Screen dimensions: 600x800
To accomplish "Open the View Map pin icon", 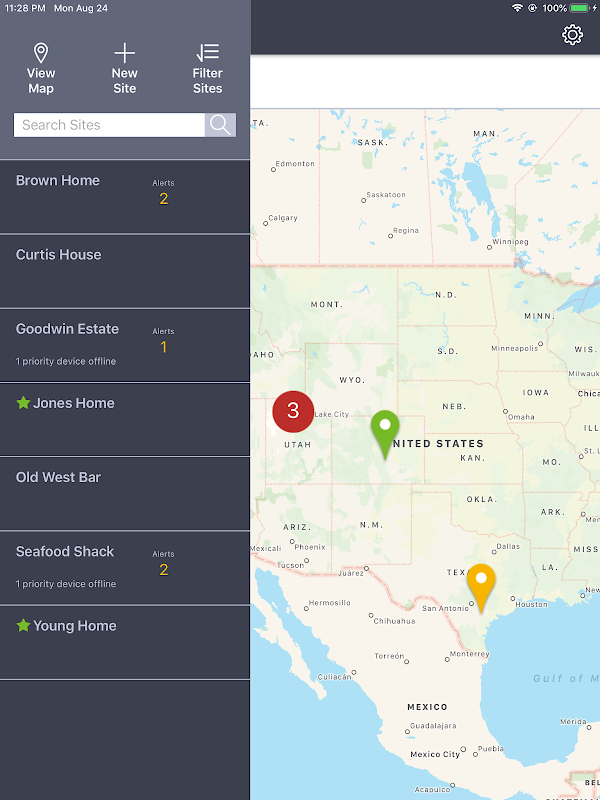I will [x=41, y=53].
